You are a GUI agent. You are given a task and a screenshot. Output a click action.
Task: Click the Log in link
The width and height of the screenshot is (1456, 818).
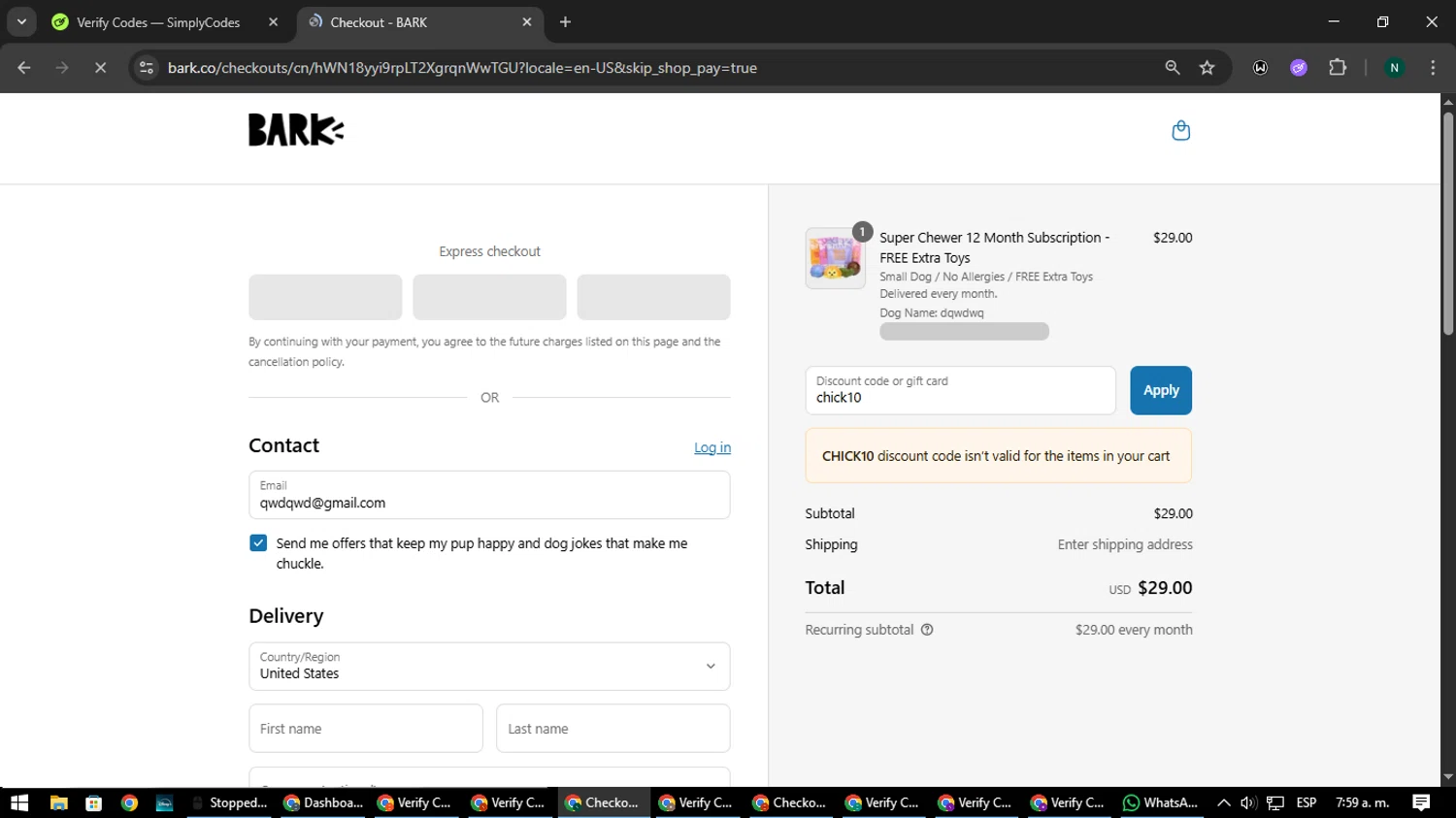click(712, 447)
